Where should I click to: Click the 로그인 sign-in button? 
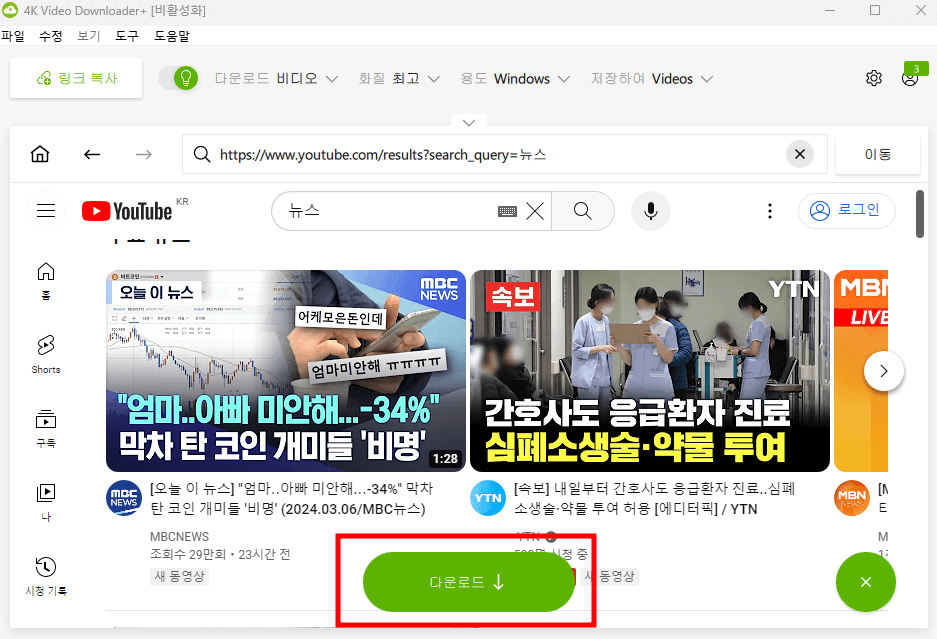coord(846,210)
